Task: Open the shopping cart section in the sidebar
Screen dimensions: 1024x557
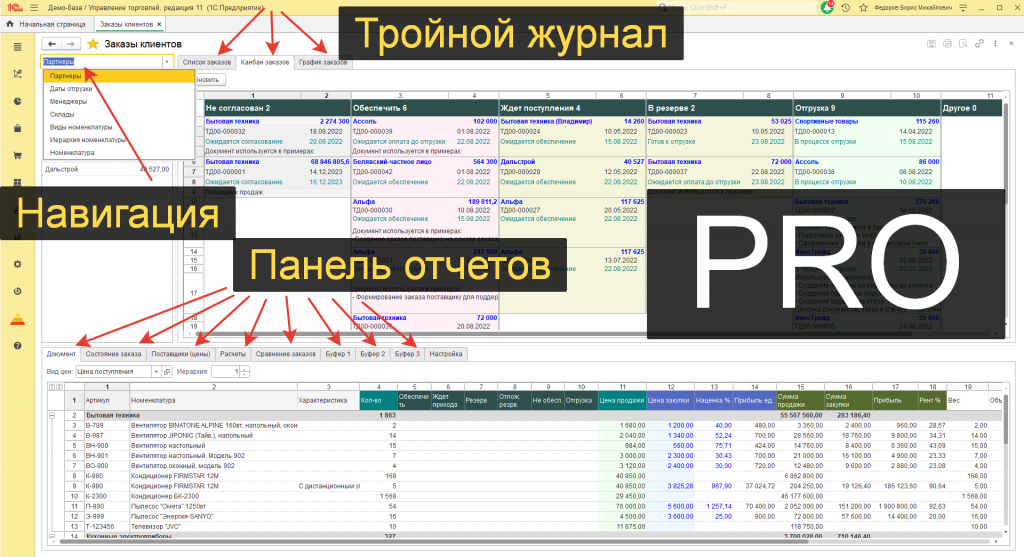Action: click(x=18, y=155)
